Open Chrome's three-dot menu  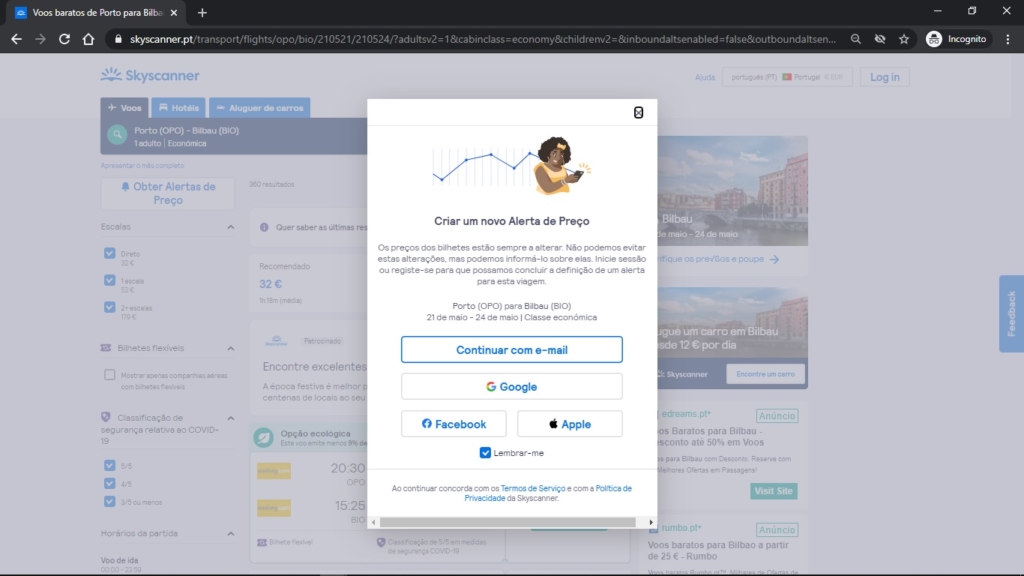(1008, 39)
